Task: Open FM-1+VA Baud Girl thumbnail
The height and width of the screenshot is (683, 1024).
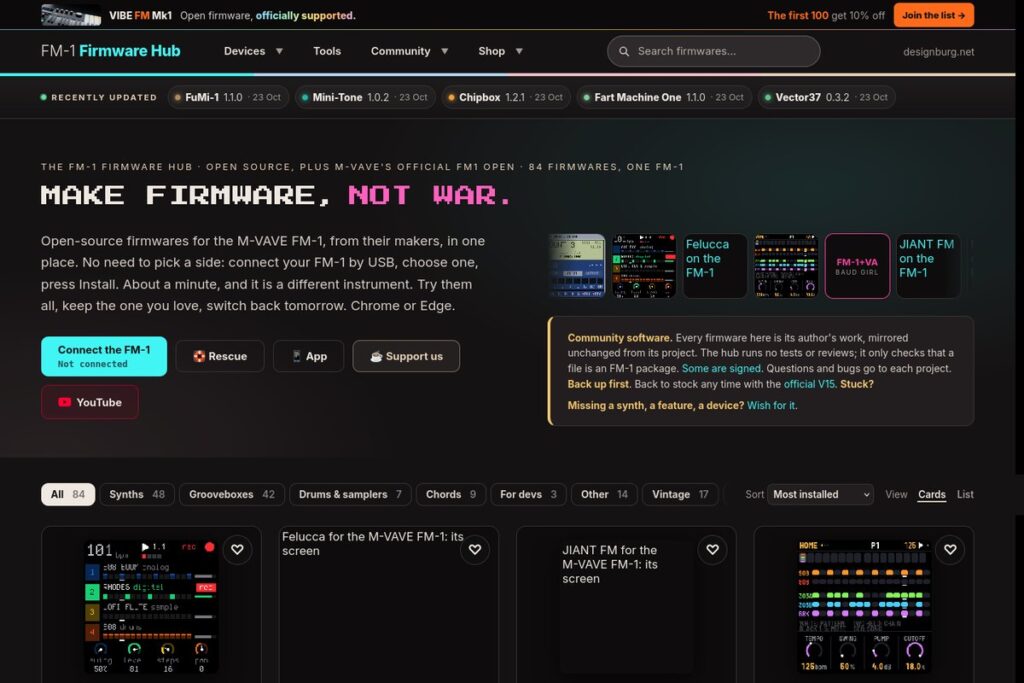Action: pyautogui.click(x=857, y=266)
